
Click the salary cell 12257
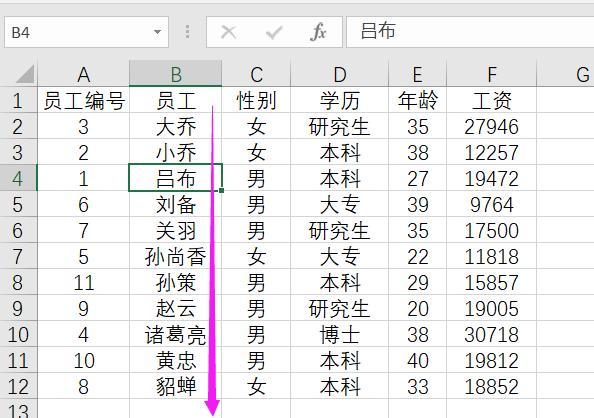pos(491,152)
